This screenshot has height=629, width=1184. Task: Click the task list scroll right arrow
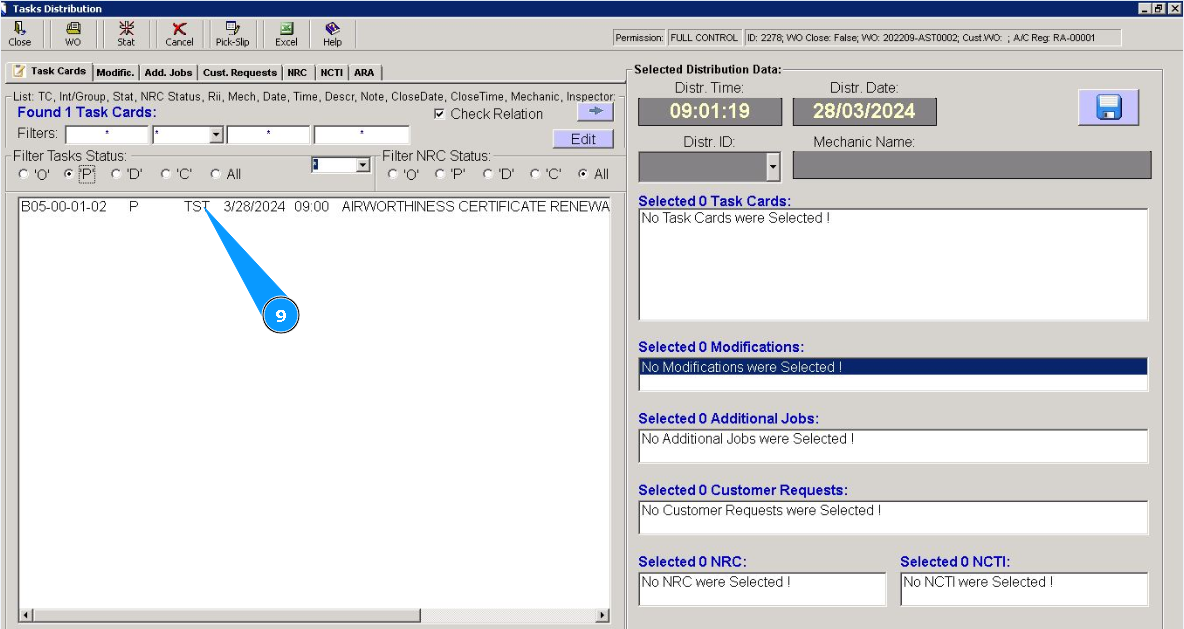tap(602, 615)
